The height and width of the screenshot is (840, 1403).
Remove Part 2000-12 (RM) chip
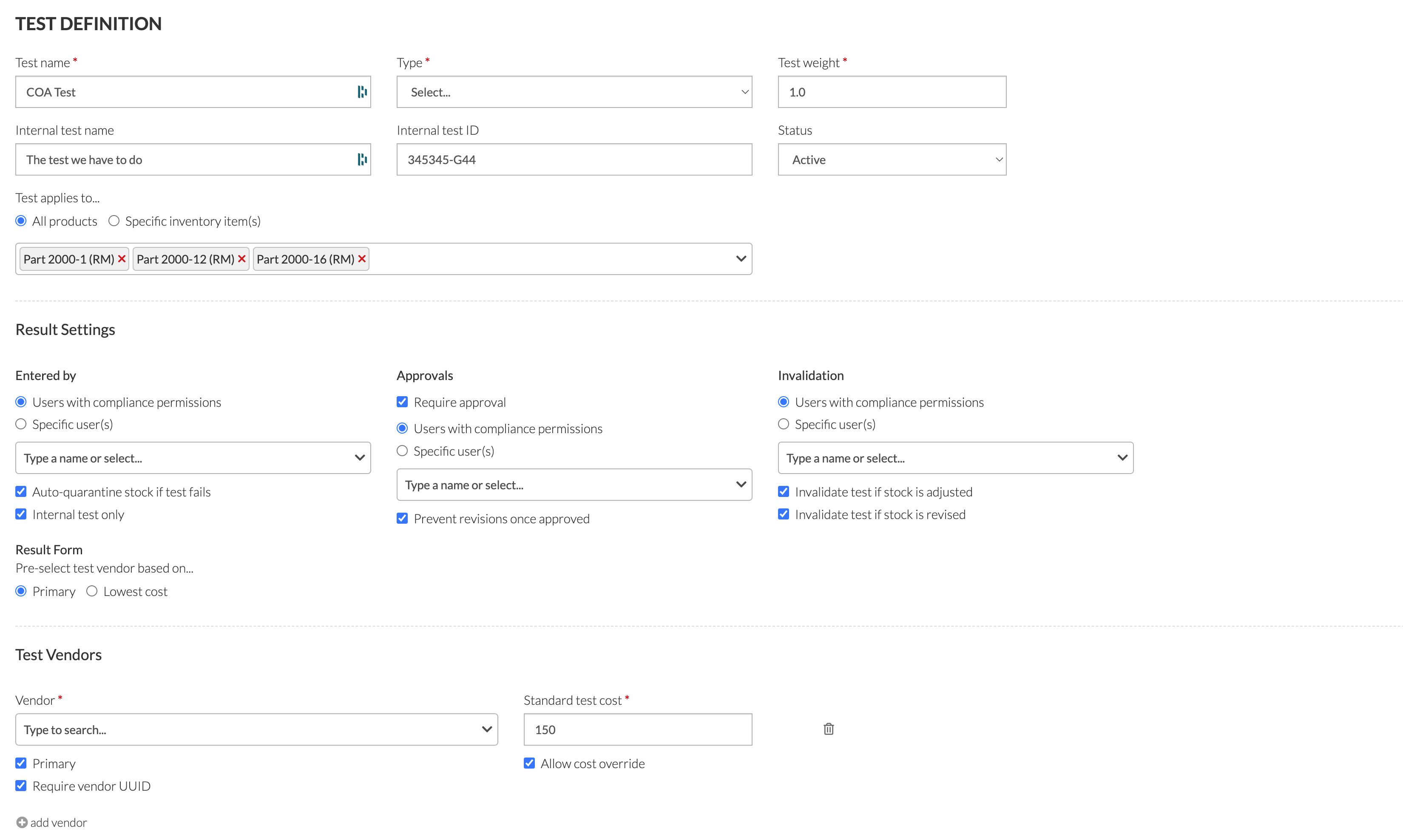[241, 259]
